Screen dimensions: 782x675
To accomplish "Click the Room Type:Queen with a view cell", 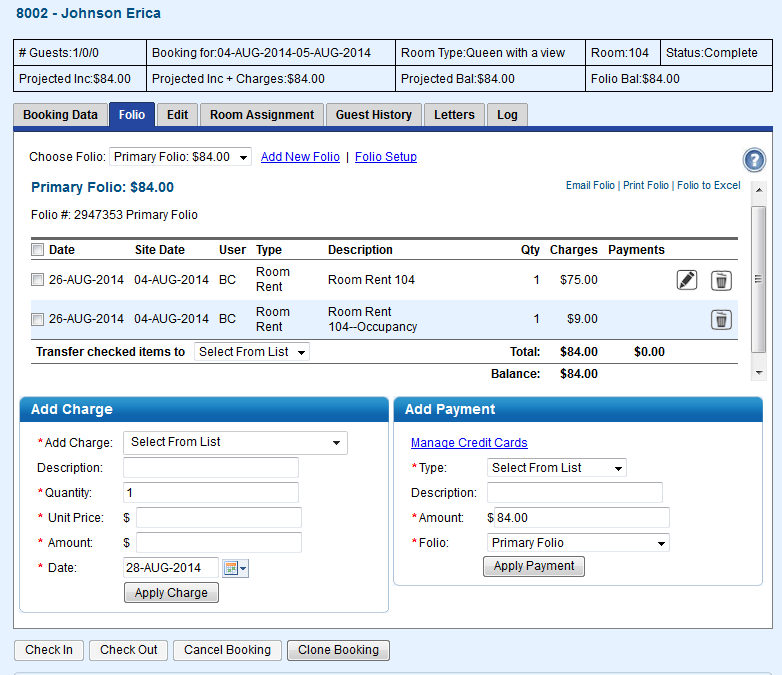I will tap(490, 53).
